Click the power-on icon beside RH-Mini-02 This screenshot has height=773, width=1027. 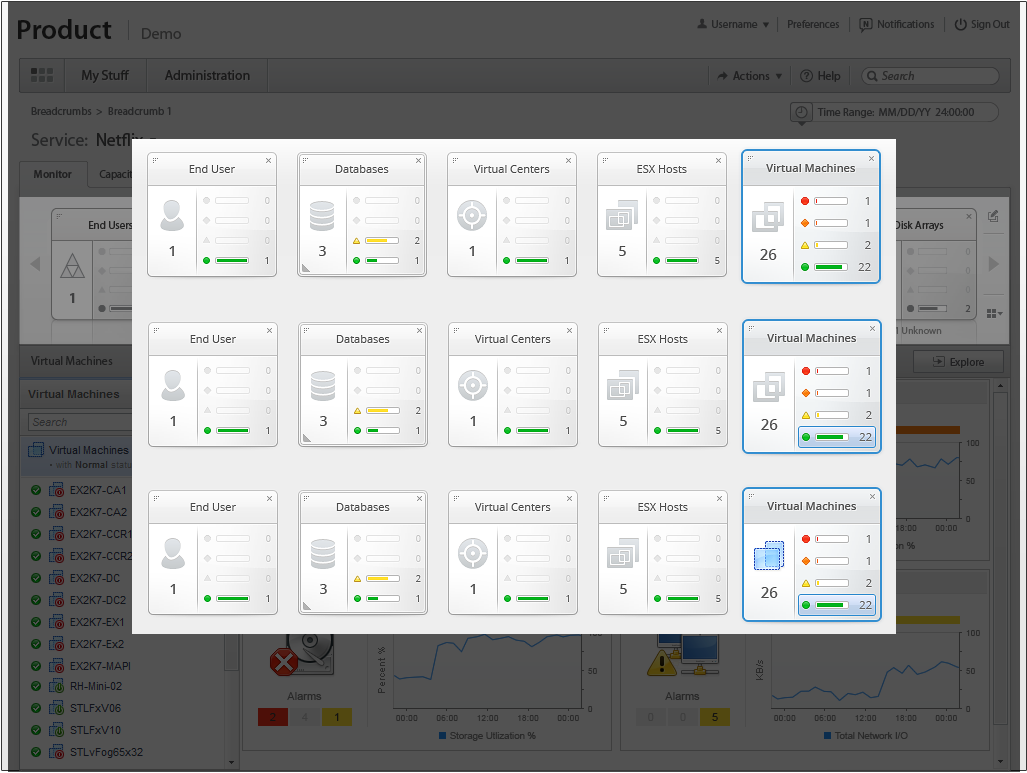(x=57, y=687)
